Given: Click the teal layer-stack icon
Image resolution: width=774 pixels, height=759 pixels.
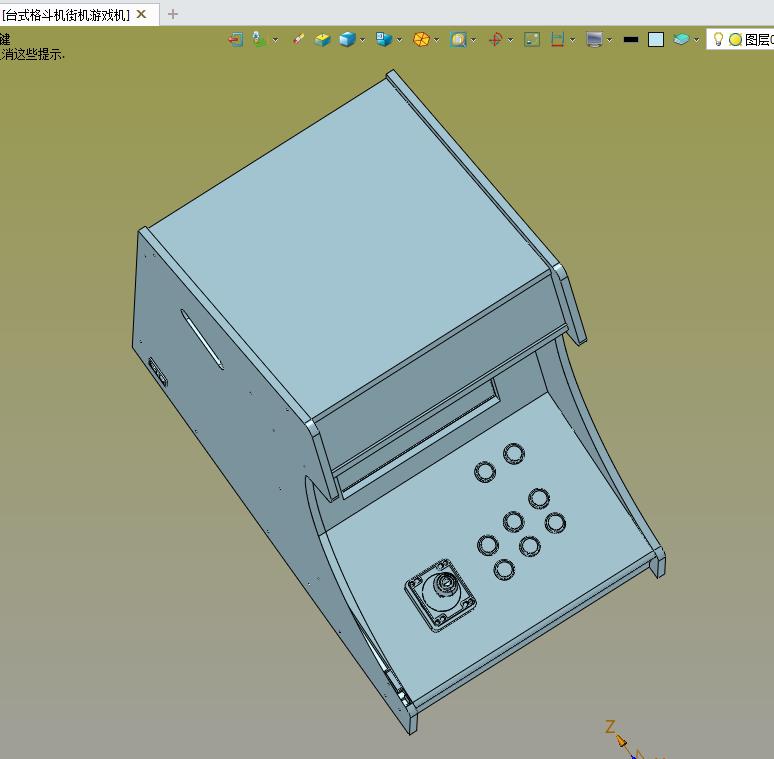Looking at the screenshot, I should point(681,39).
